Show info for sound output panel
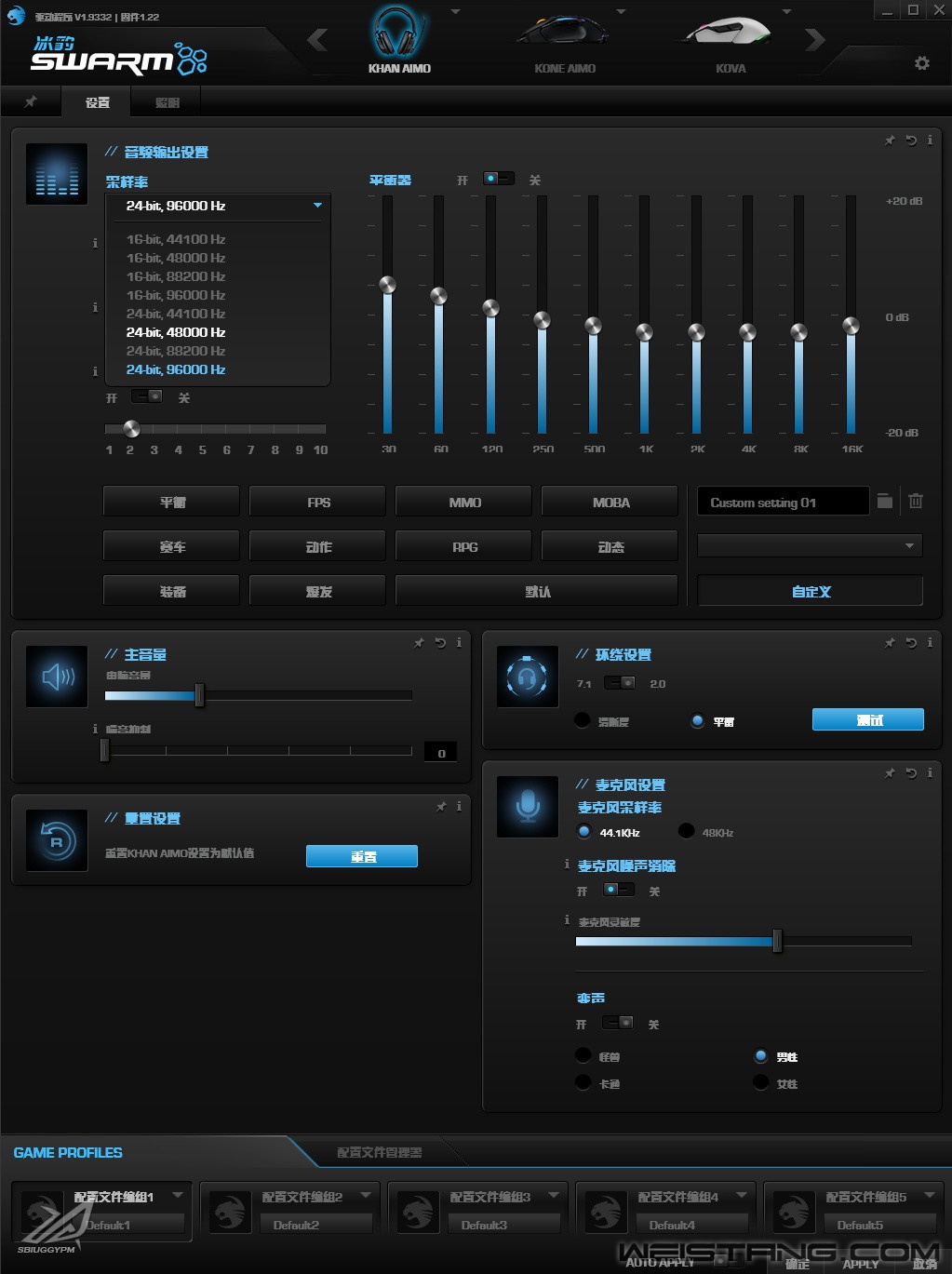The height and width of the screenshot is (1274, 952). pos(930,141)
